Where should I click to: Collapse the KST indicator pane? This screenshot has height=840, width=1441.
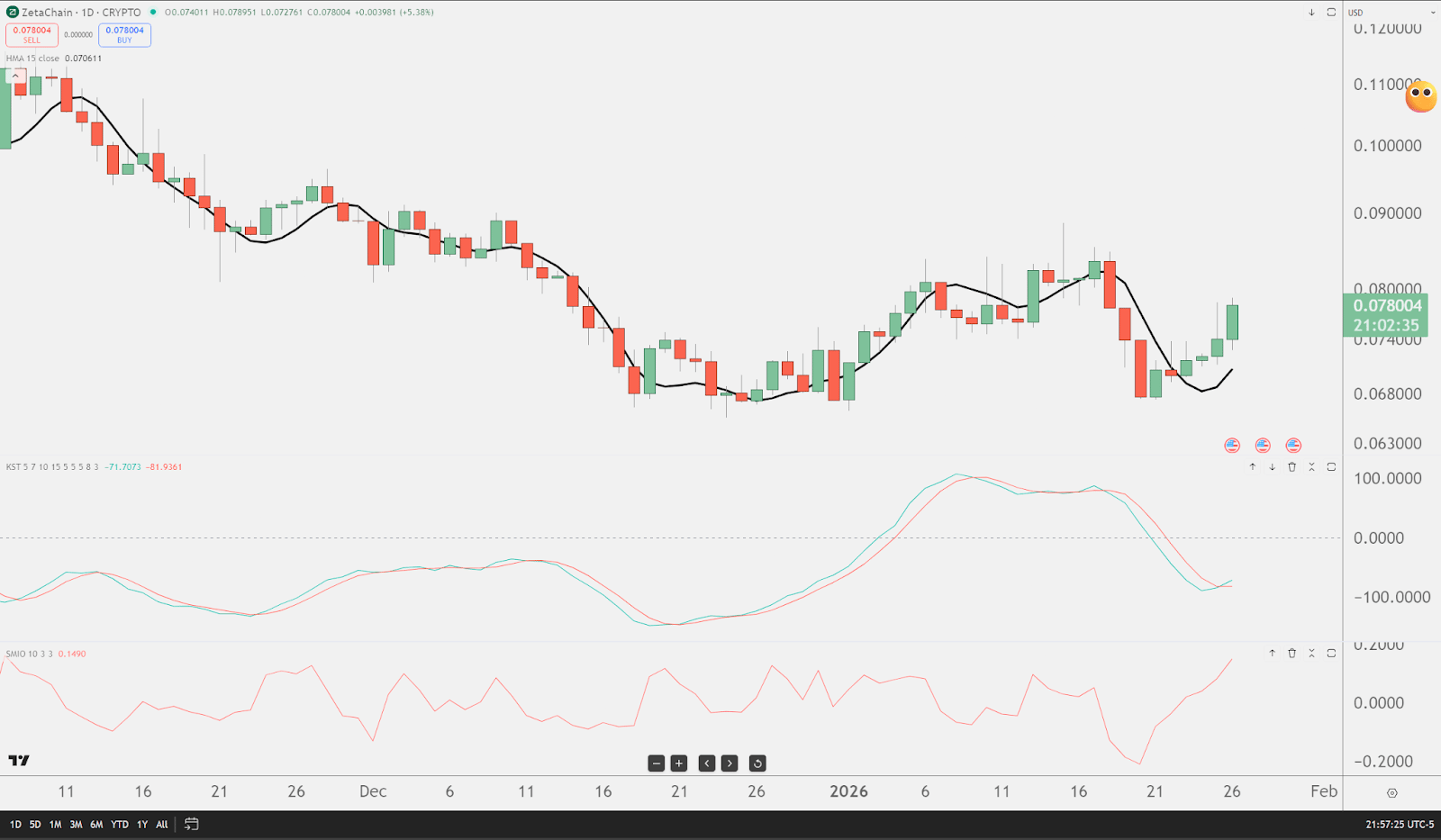tap(1311, 467)
